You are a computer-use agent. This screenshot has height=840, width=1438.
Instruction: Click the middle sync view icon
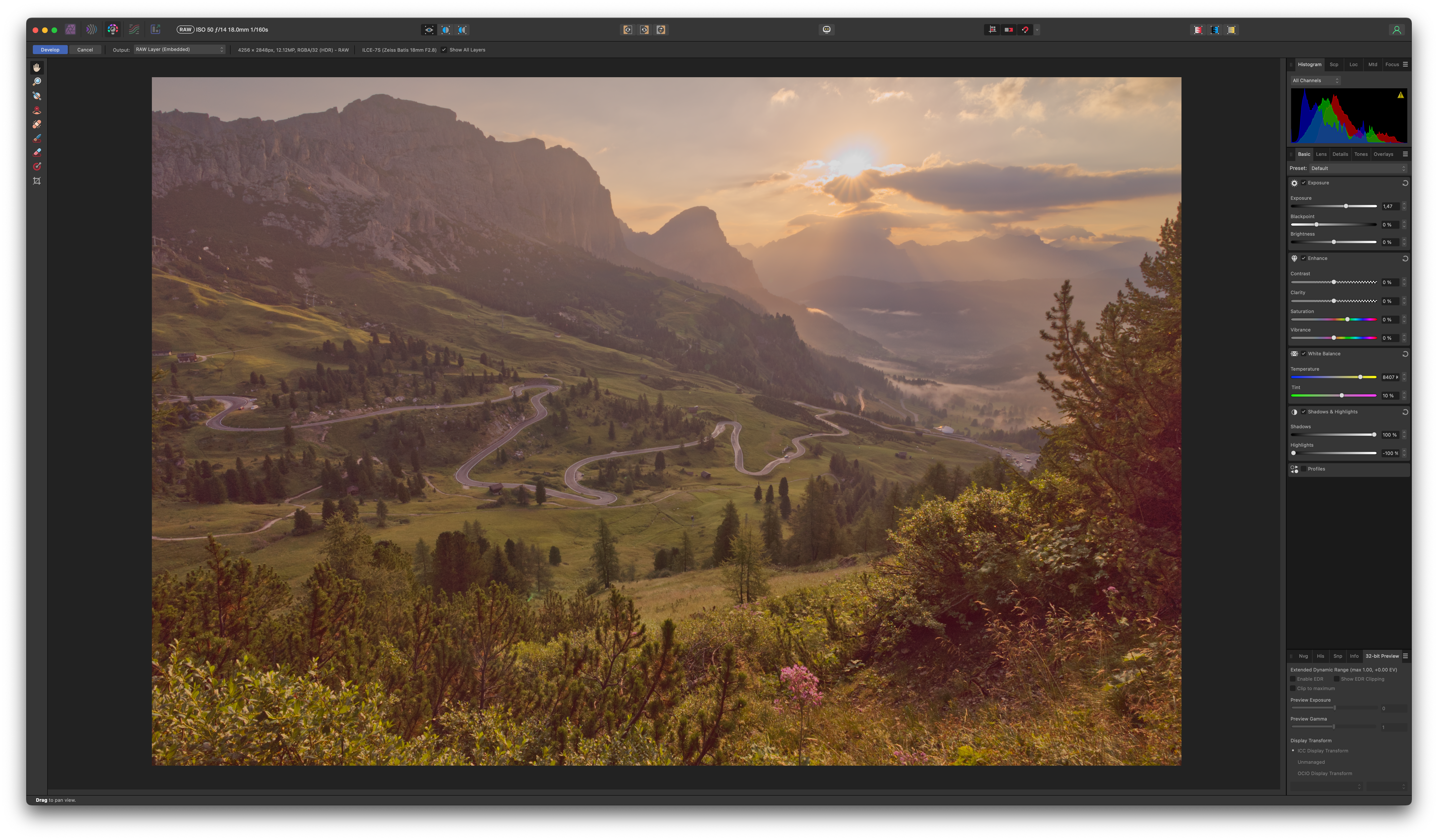click(644, 30)
